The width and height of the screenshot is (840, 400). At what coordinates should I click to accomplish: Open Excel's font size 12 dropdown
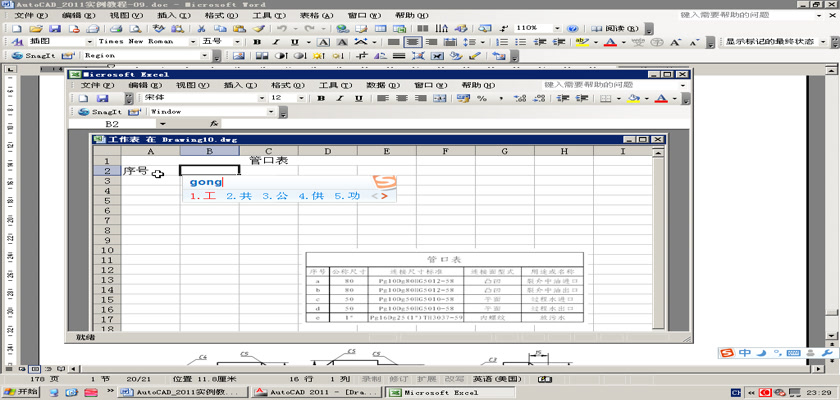click(x=301, y=99)
